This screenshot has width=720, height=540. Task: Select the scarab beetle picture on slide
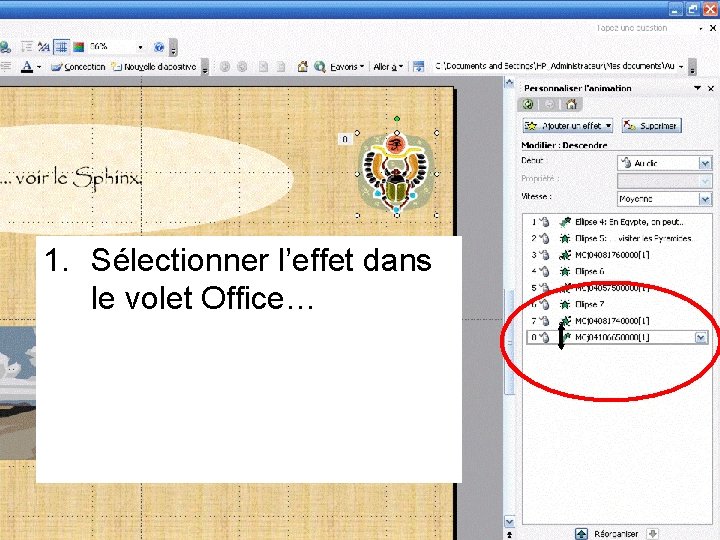[x=397, y=174]
